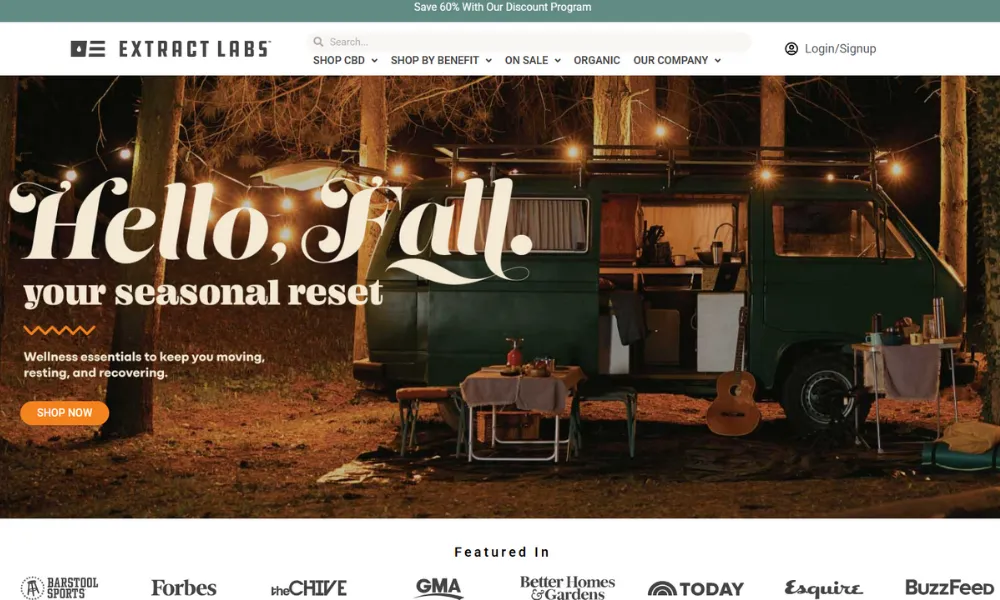Focus the Search input field

click(x=529, y=42)
